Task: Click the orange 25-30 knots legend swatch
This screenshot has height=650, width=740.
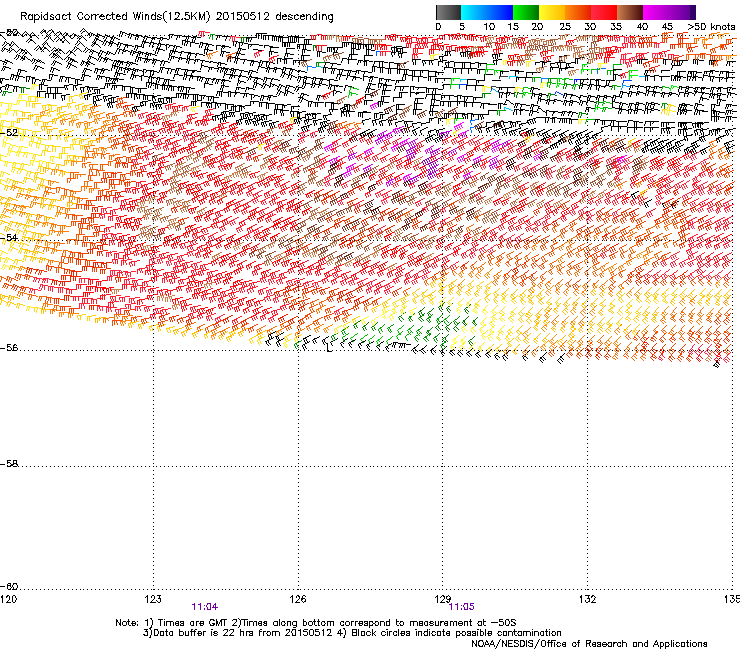Action: click(x=578, y=12)
